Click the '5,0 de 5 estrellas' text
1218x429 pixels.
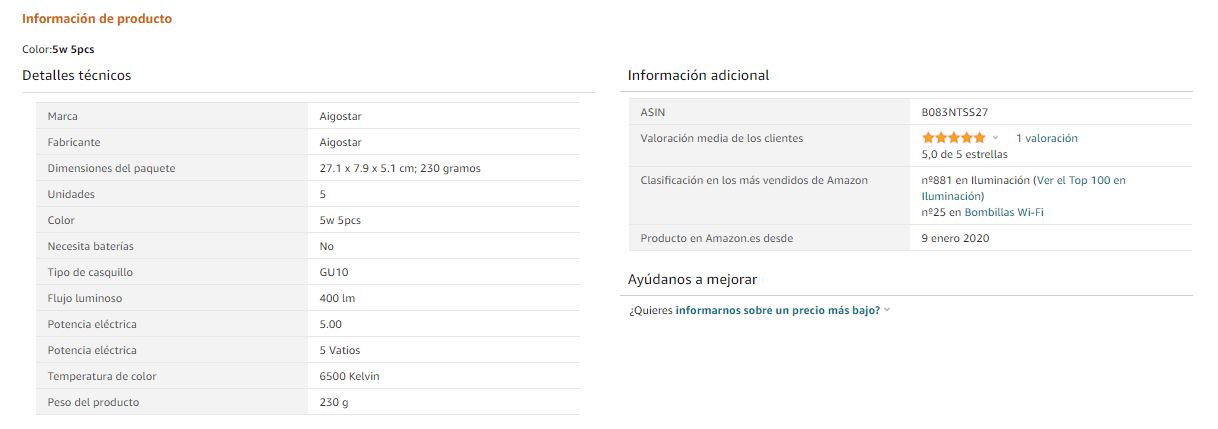click(964, 155)
